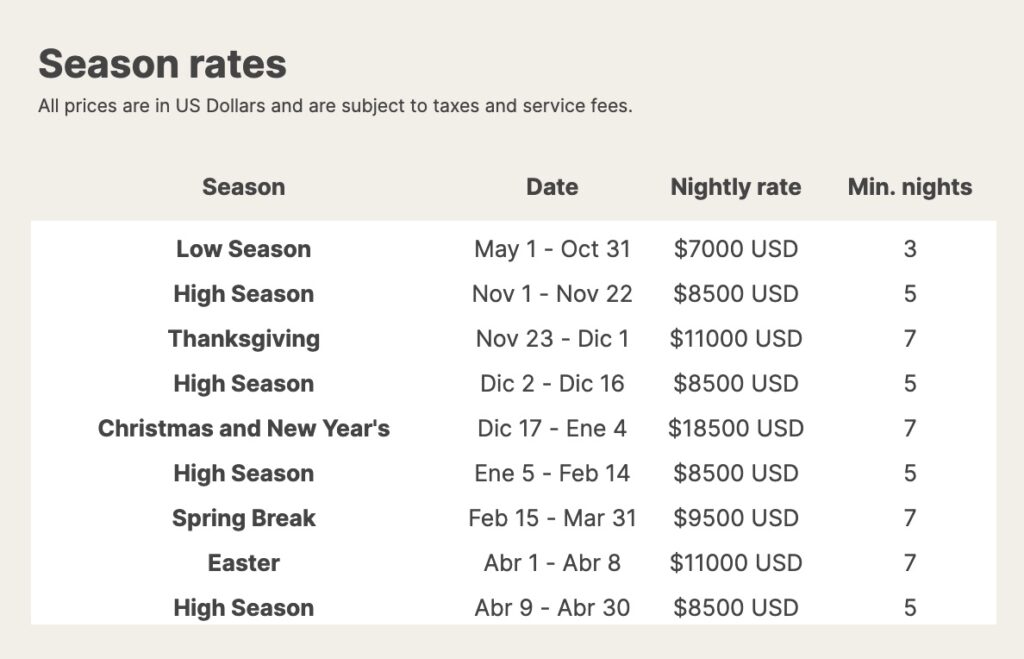This screenshot has height=659, width=1024.
Task: Click the Season rates heading
Action: pyautogui.click(x=162, y=65)
